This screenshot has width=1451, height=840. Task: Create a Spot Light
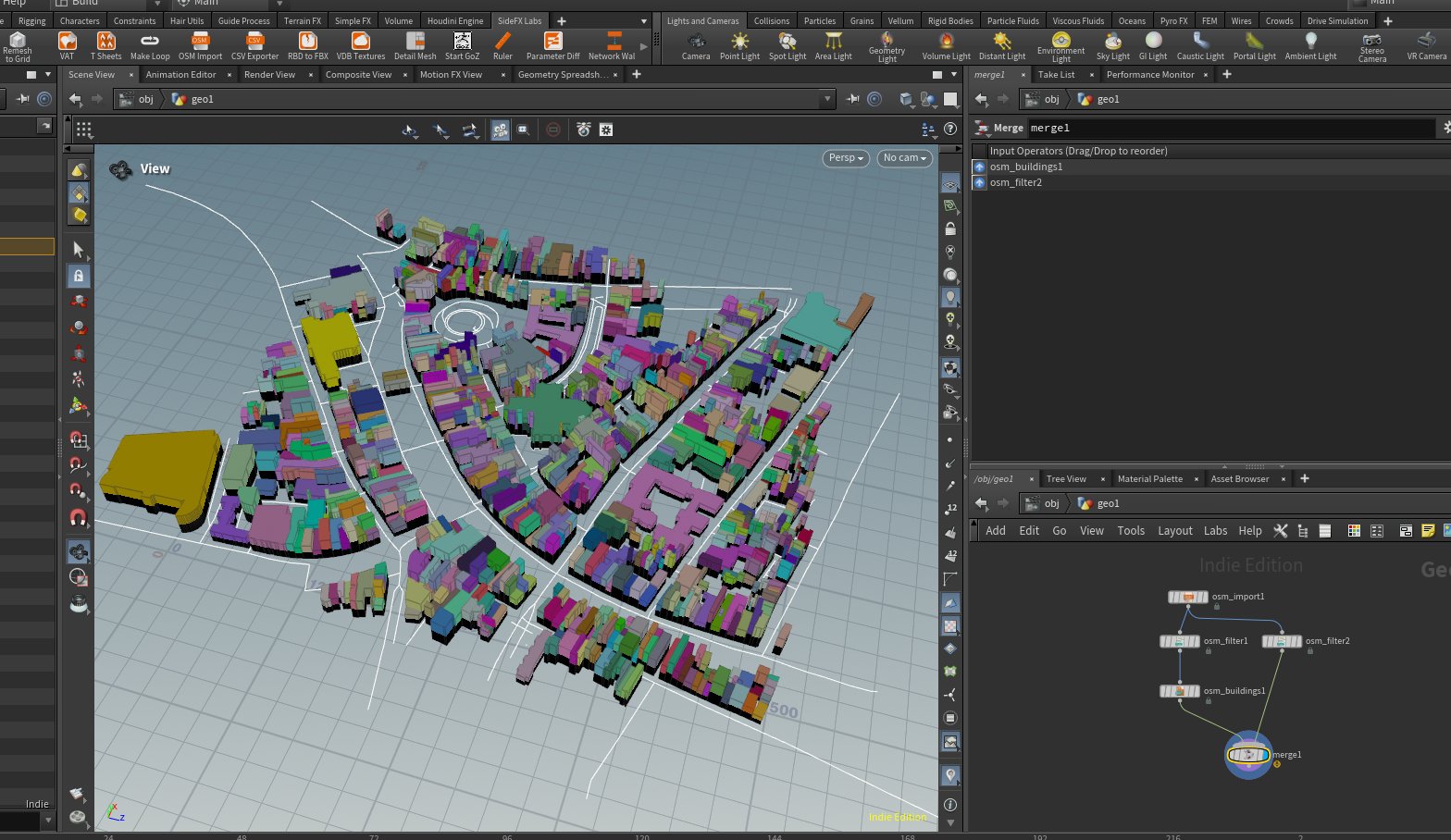coord(788,45)
